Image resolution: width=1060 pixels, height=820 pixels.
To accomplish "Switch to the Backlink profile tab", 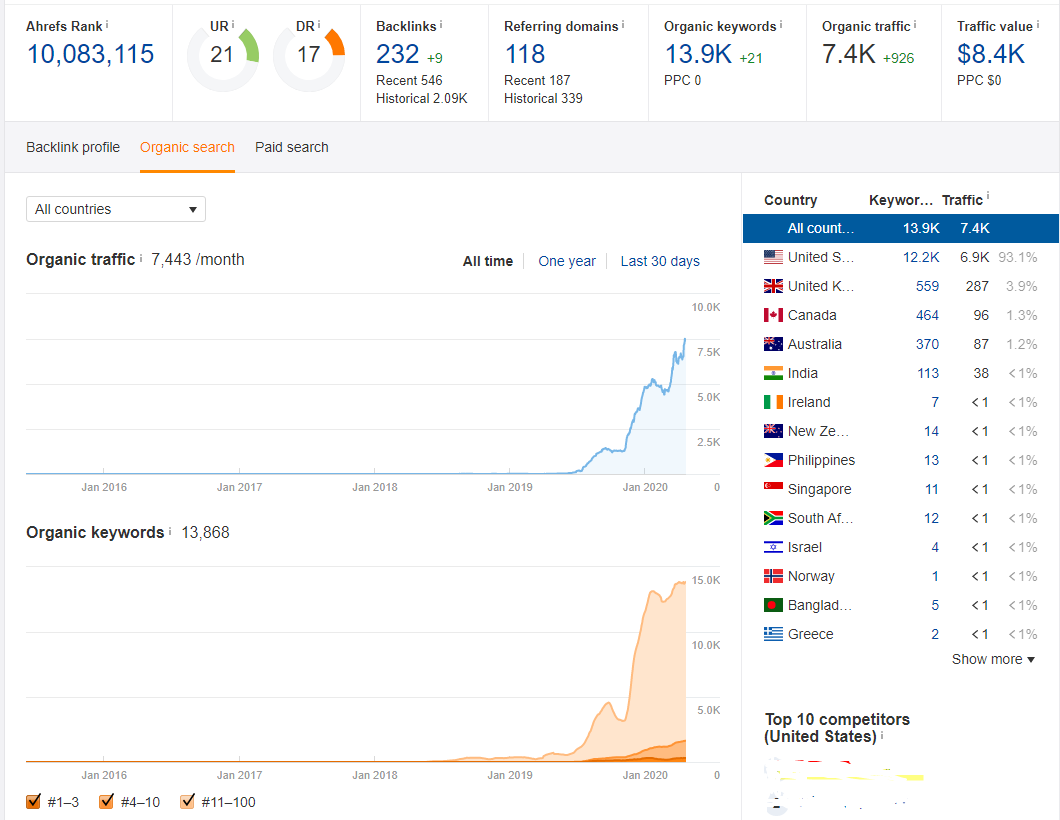I will pos(73,147).
